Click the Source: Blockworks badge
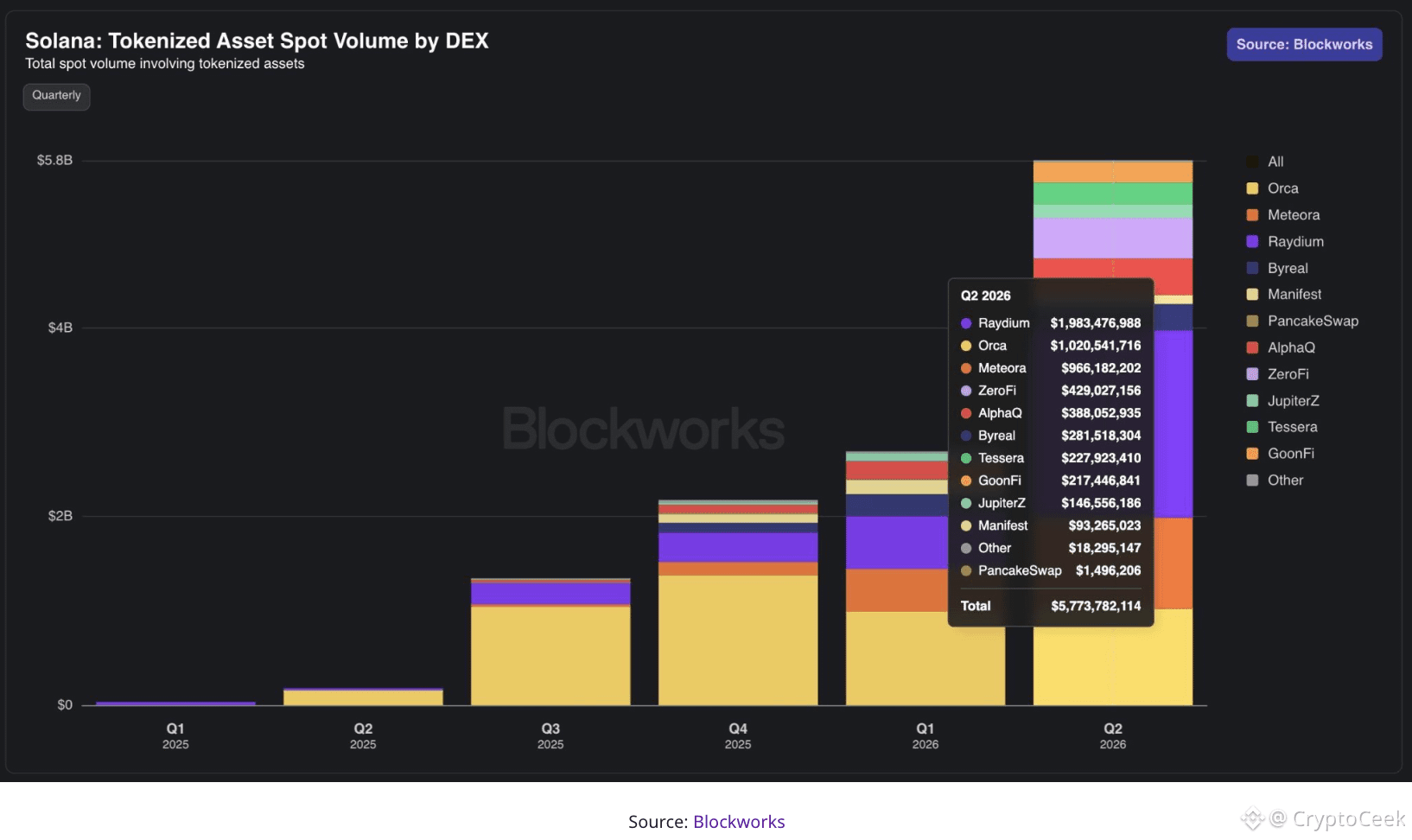The height and width of the screenshot is (840, 1412). click(1304, 45)
